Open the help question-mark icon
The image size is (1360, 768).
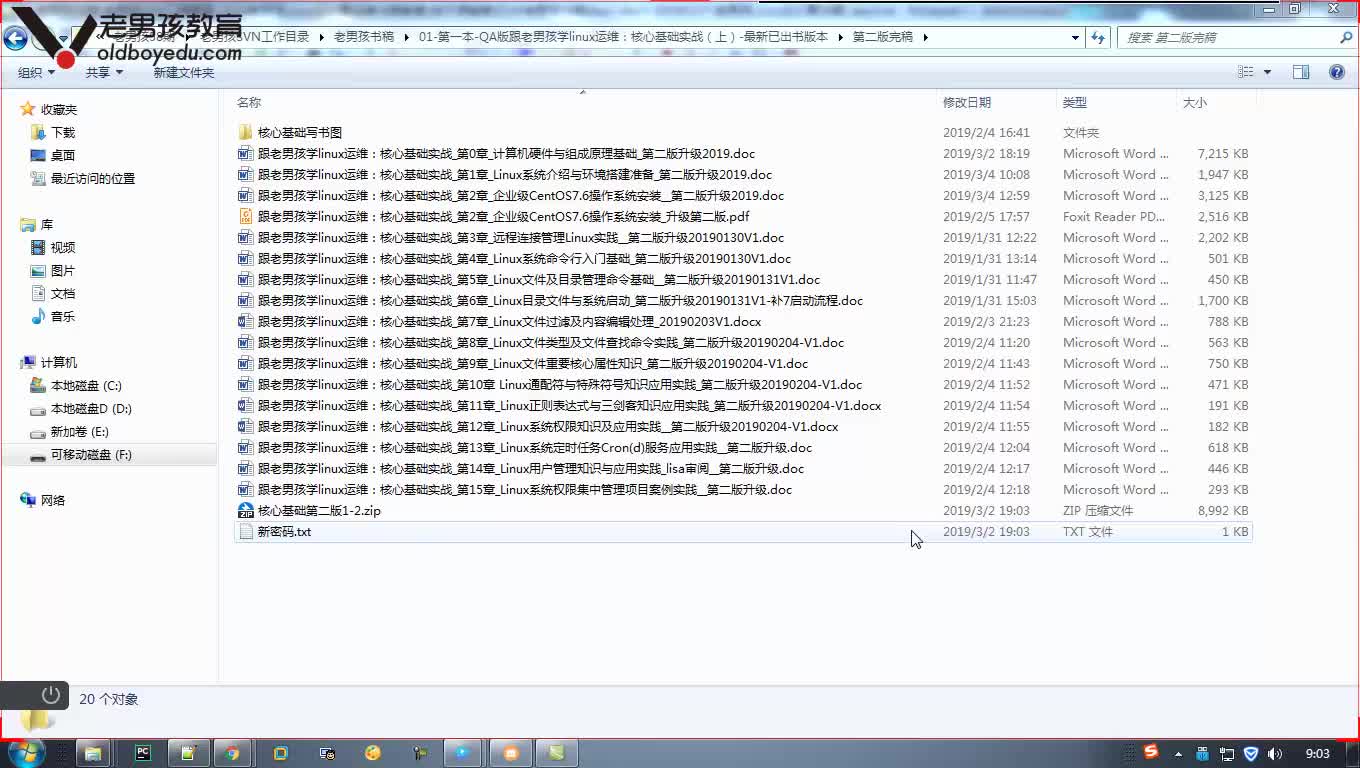[1336, 72]
